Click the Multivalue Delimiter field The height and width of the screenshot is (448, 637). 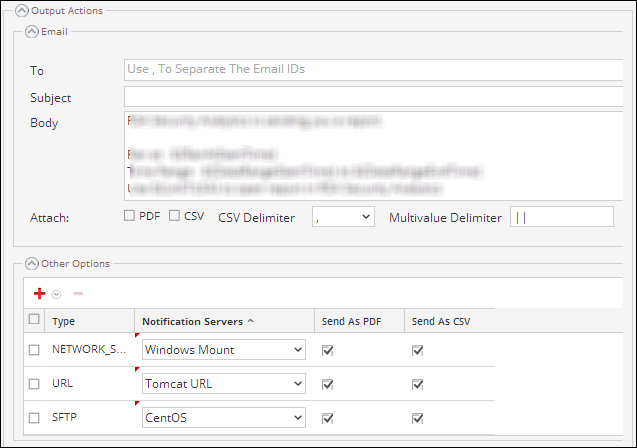click(562, 217)
